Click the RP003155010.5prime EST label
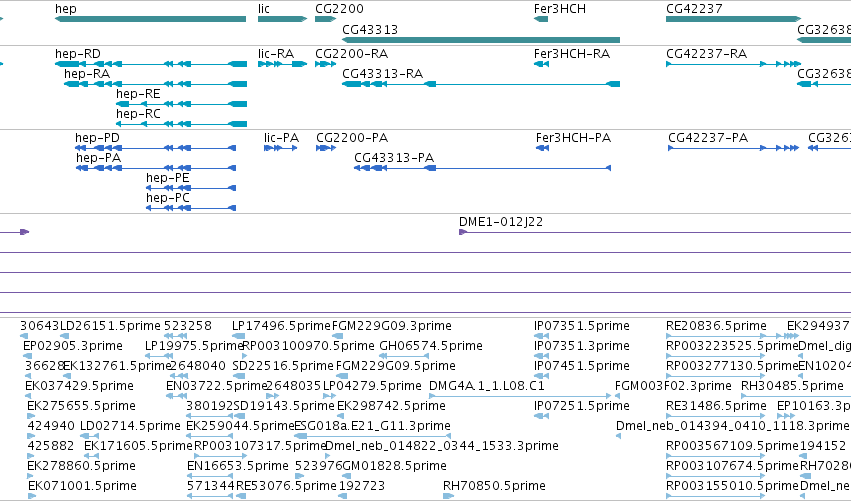Viewport: 851px width, 501px height. point(733,486)
